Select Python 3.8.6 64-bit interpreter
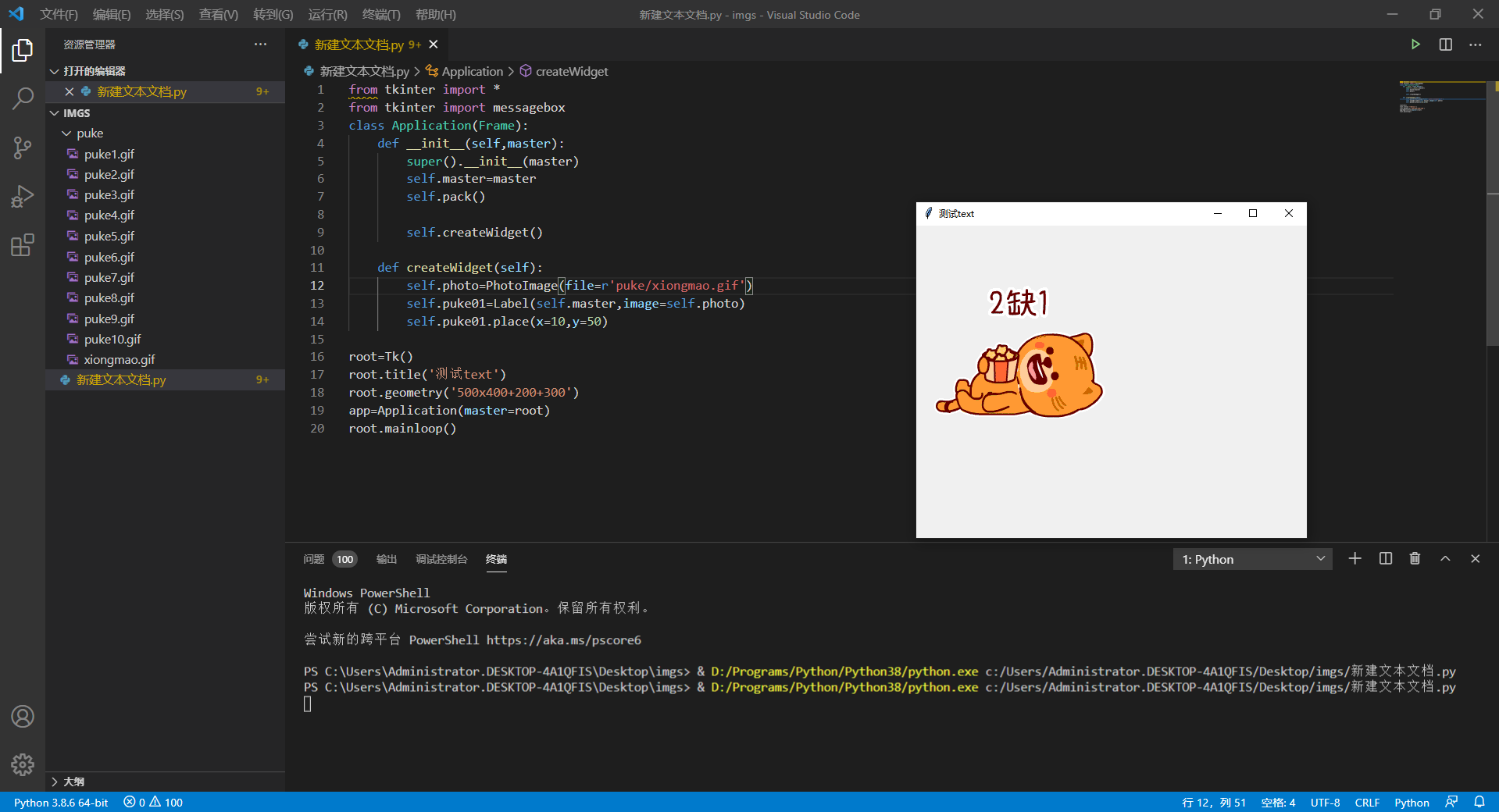1499x812 pixels. pos(61,802)
